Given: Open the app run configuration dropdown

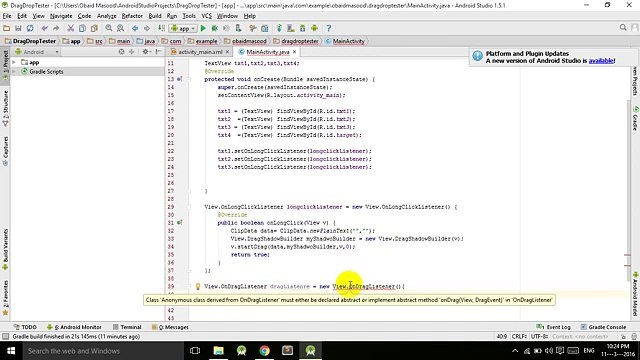Looking at the screenshot, I should 183,28.
